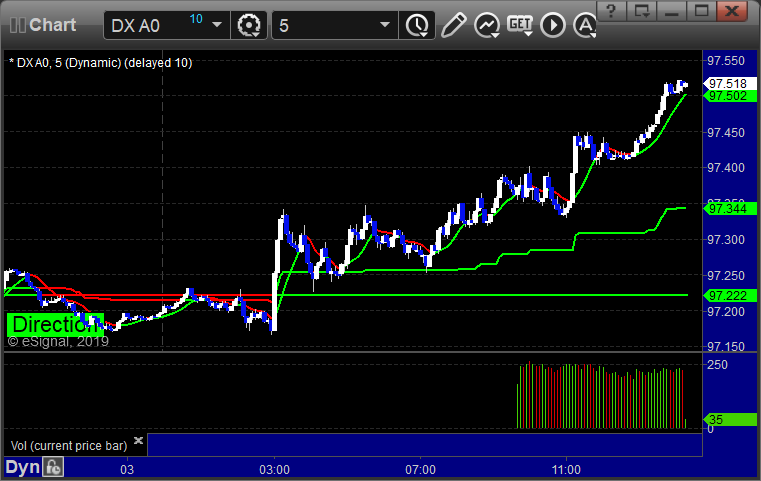Click the Chart window grip icon
Screen dimensions: 761x481
18,25
